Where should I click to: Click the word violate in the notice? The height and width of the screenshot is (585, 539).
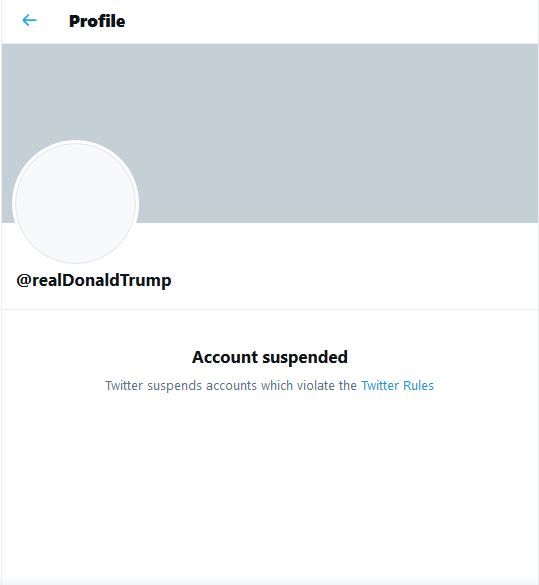[316, 385]
